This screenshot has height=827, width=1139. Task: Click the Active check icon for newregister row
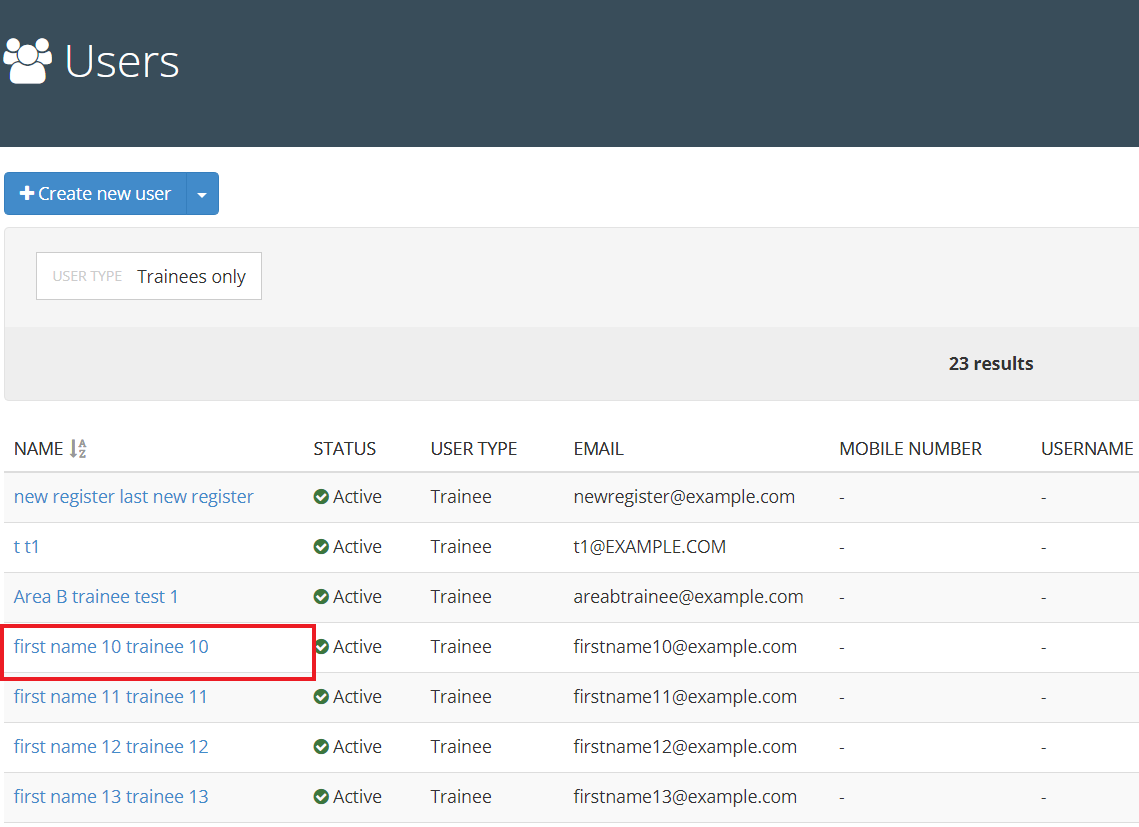pos(321,496)
